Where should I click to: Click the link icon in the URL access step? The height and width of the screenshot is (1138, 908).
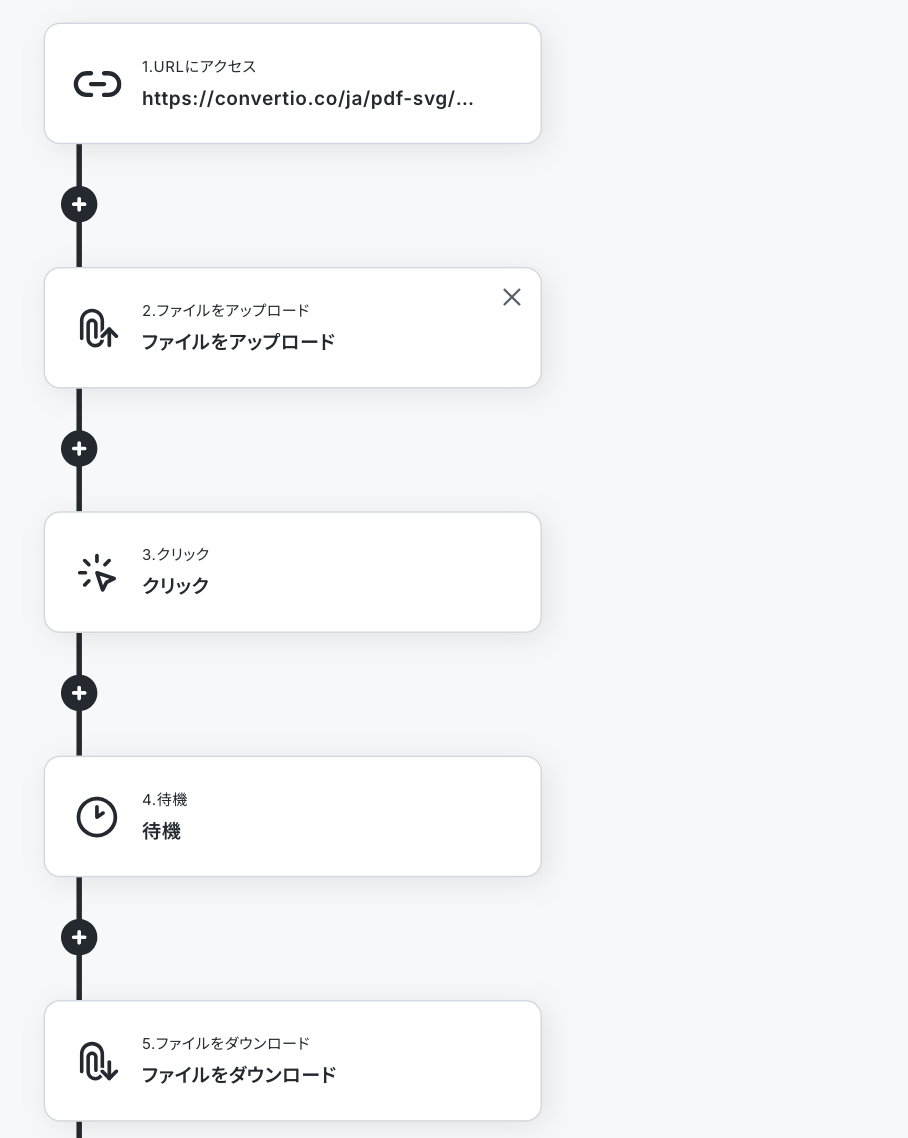(x=97, y=84)
